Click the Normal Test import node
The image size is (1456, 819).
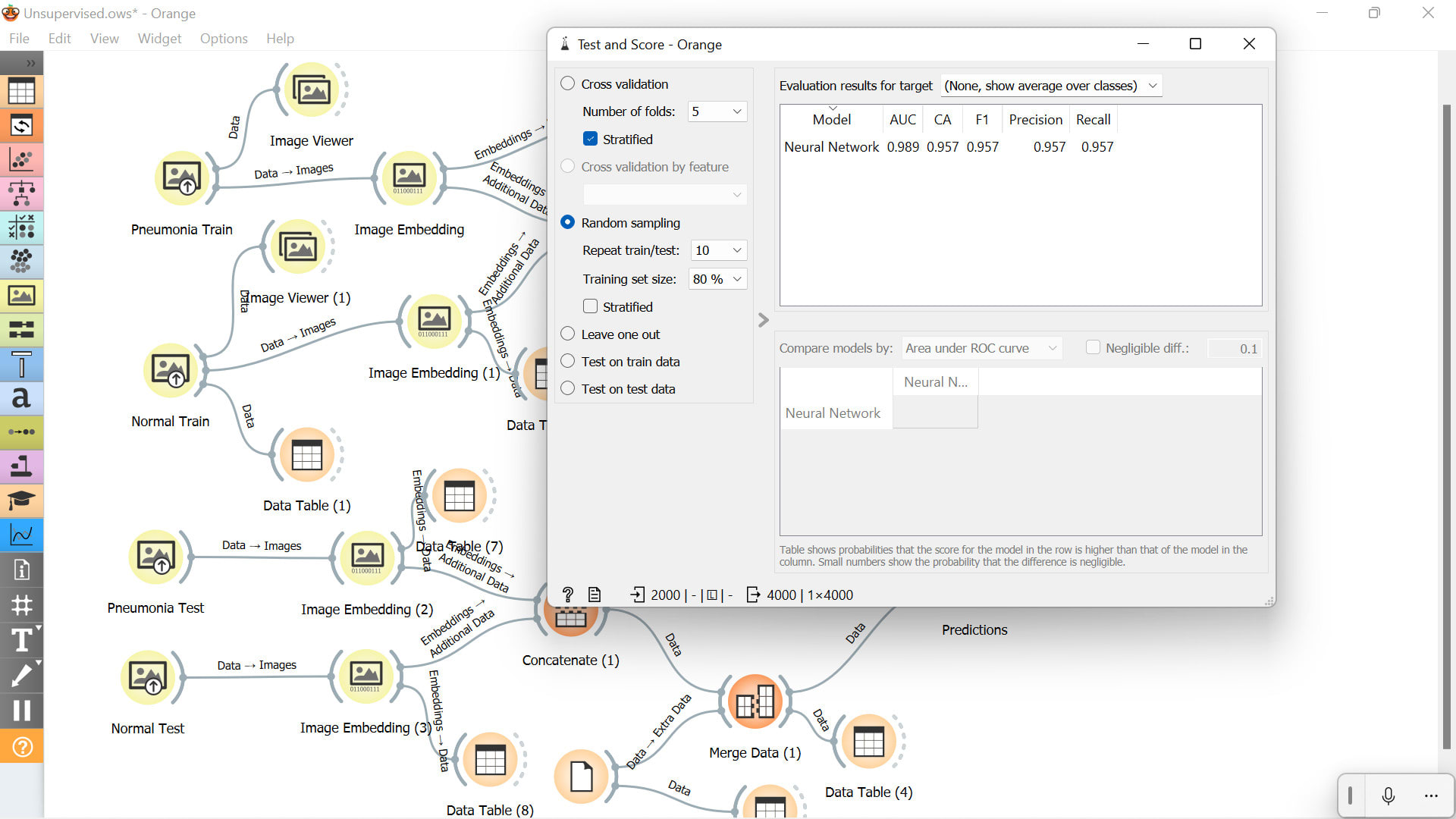coord(148,677)
